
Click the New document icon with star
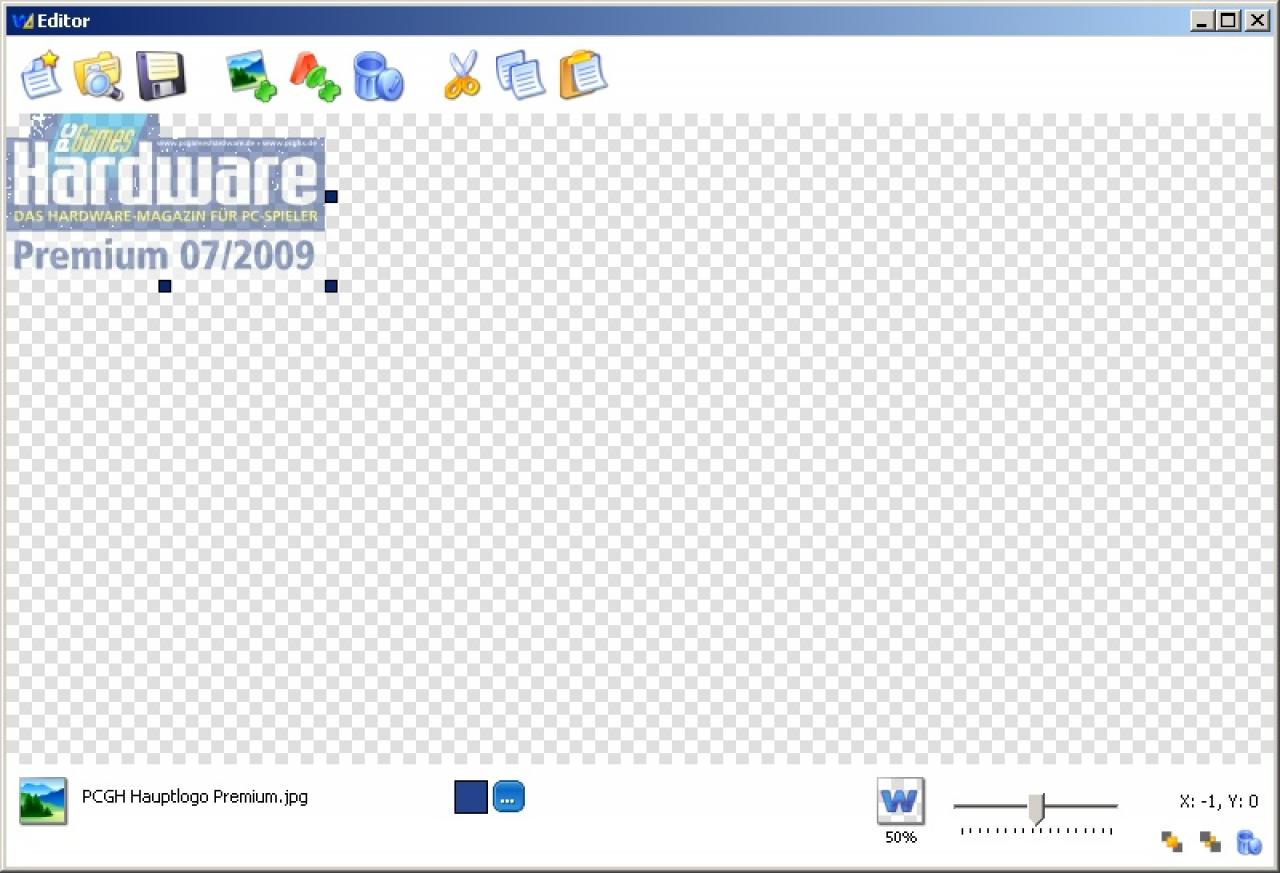41,76
